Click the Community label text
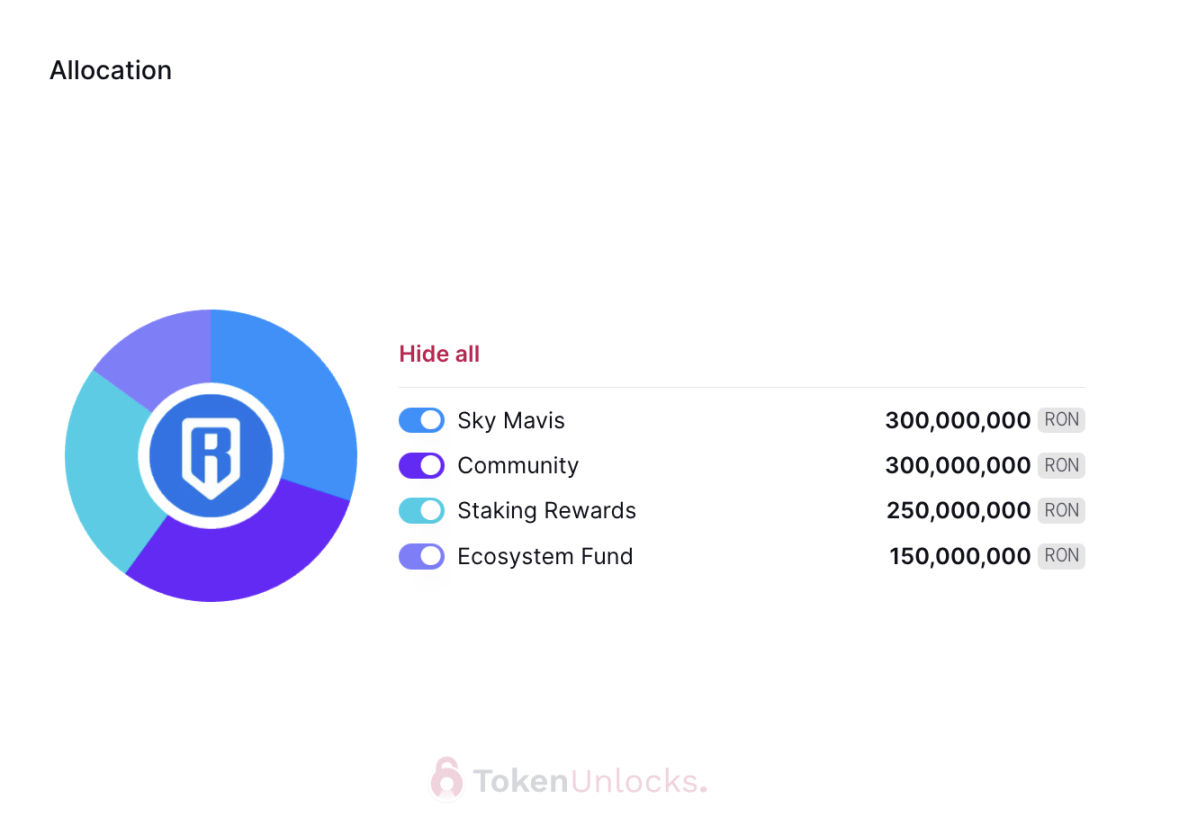1188x835 pixels. coord(518,465)
